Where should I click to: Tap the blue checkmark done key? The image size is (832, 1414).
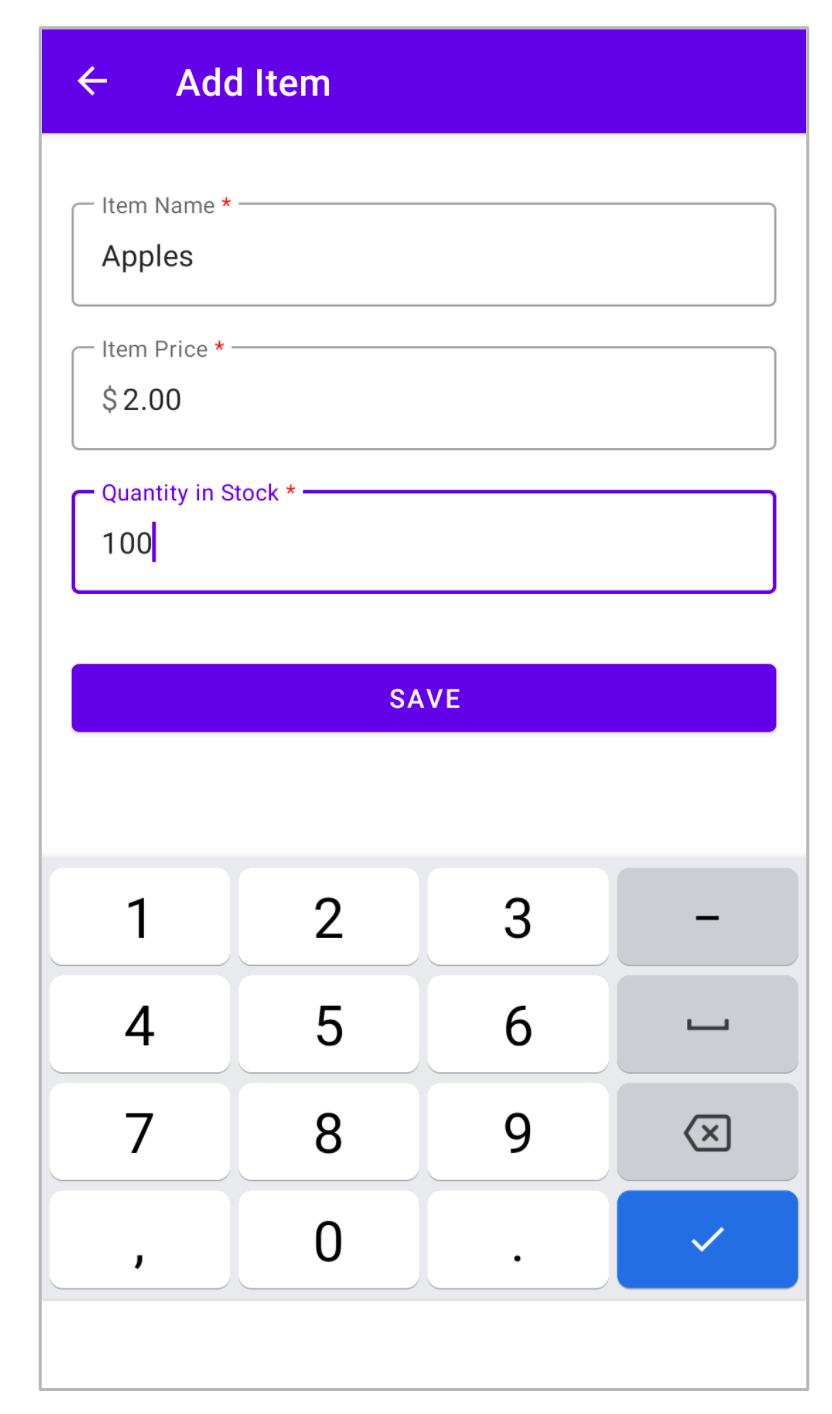[x=707, y=1239]
